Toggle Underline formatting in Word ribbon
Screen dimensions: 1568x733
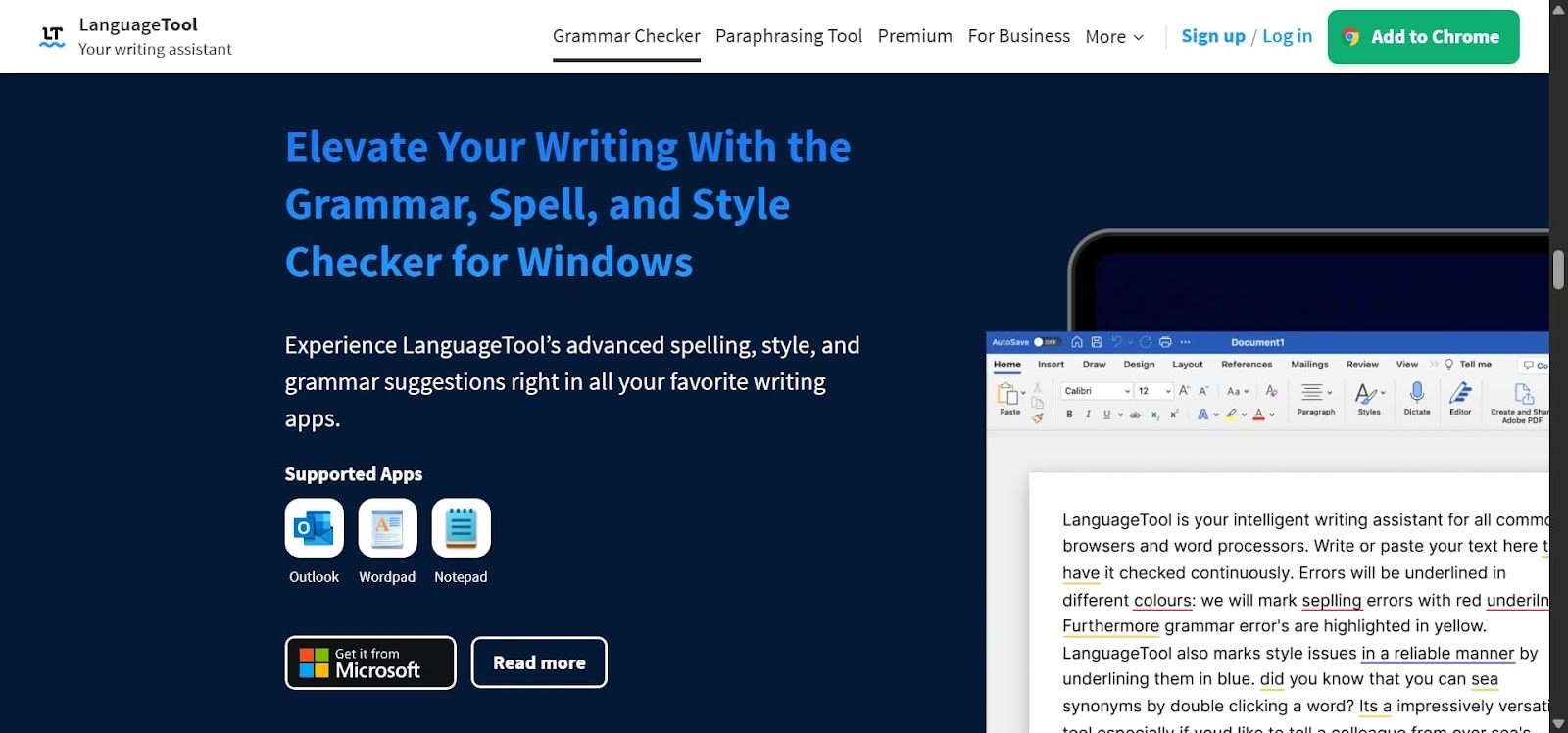1107,415
